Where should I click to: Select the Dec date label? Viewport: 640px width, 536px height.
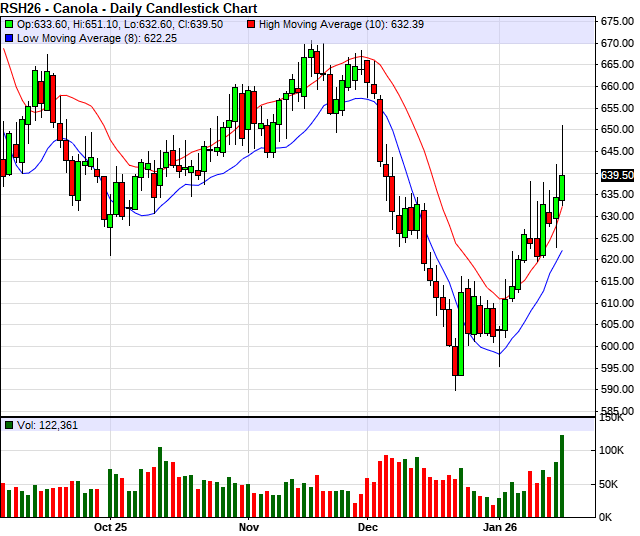point(367,526)
